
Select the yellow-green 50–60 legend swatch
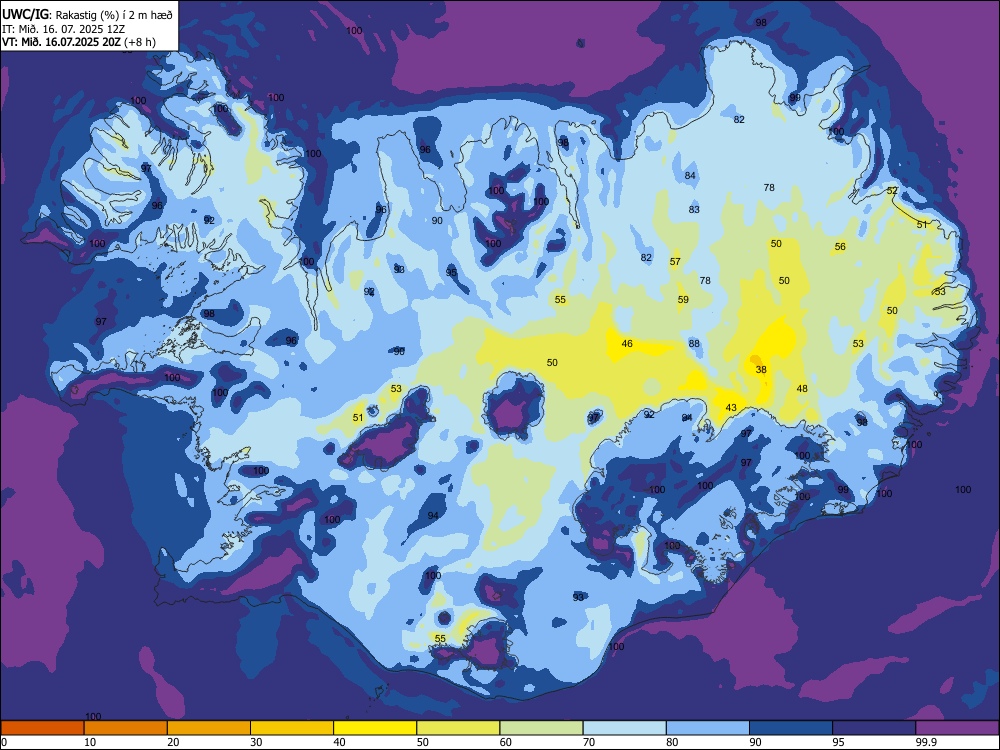coord(458,728)
